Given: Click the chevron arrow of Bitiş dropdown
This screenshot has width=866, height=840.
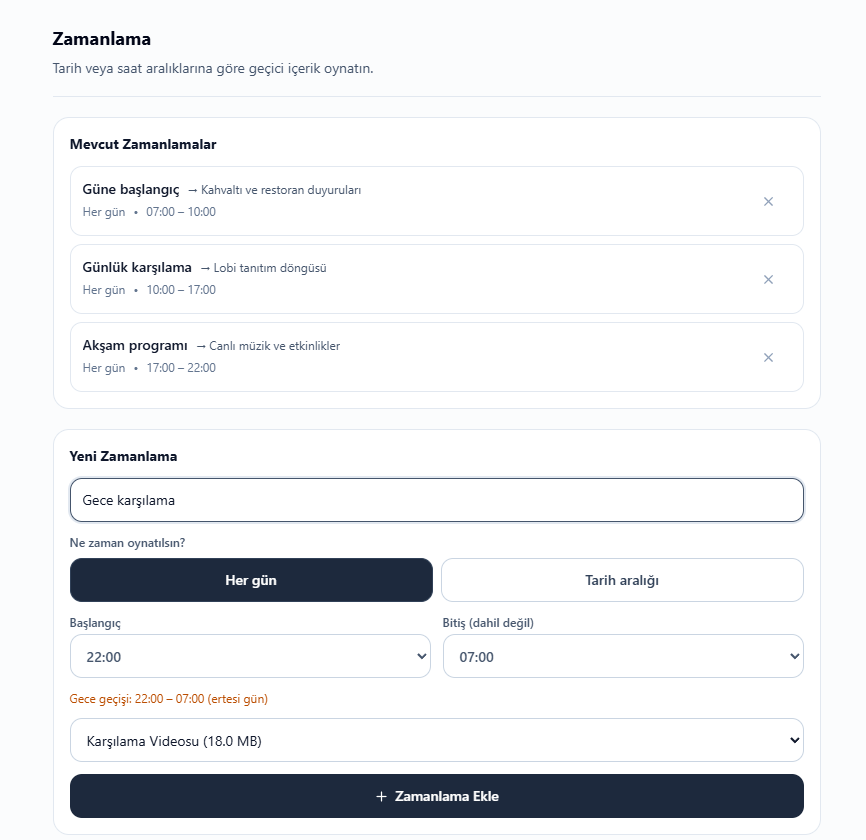Looking at the screenshot, I should point(794,656).
